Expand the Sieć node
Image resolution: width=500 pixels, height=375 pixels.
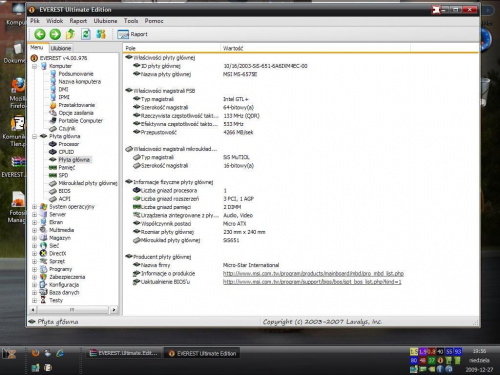pyautogui.click(x=34, y=246)
